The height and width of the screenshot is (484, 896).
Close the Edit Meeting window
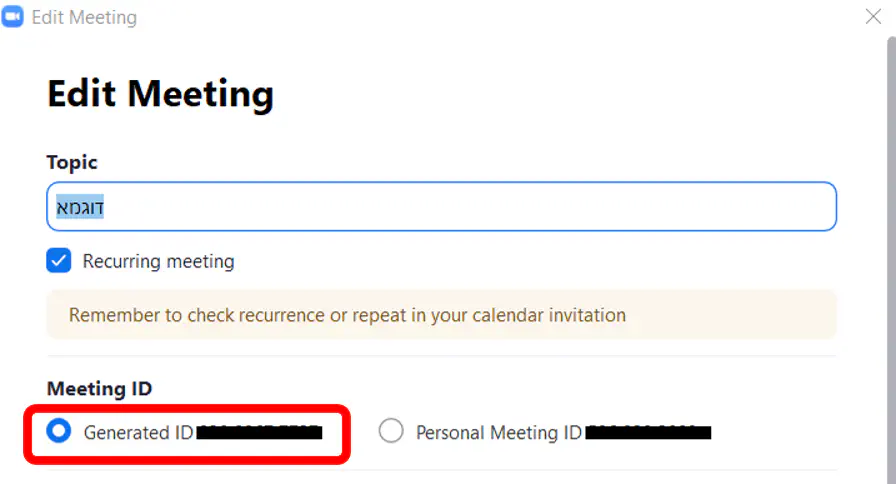click(x=873, y=16)
